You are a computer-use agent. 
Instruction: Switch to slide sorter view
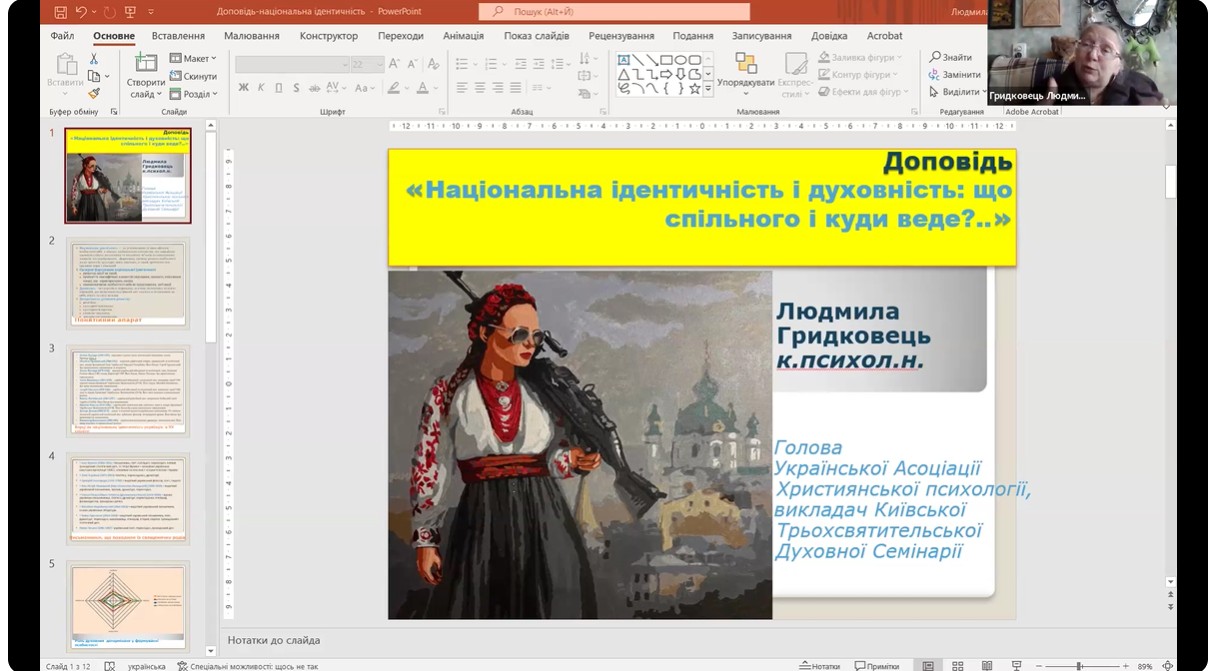pyautogui.click(x=957, y=665)
